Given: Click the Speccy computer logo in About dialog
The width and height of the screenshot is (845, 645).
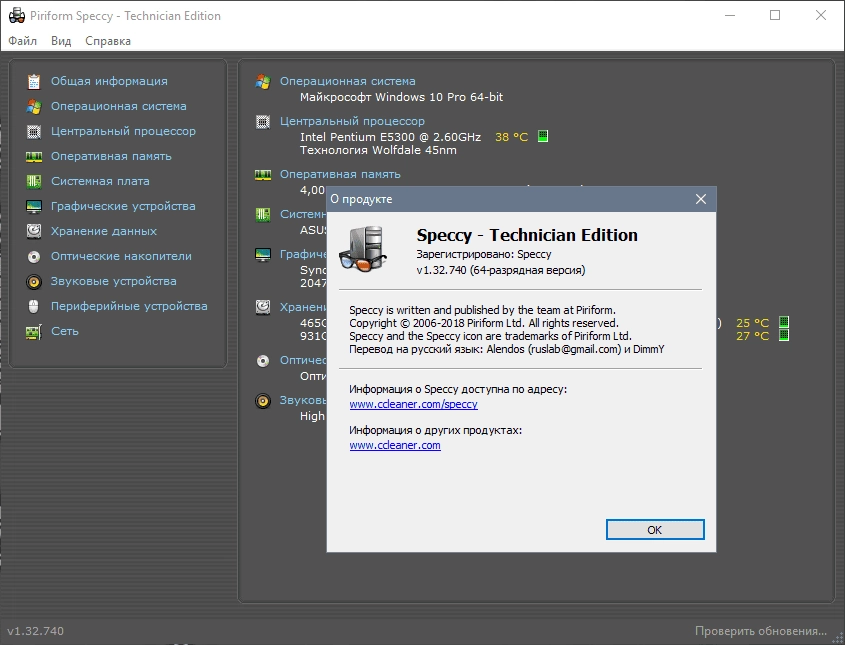Looking at the screenshot, I should pyautogui.click(x=363, y=249).
